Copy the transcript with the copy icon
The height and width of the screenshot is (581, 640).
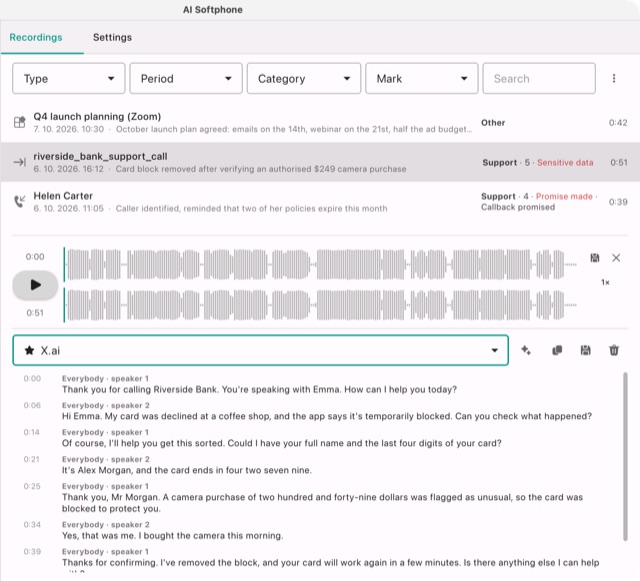[x=557, y=350]
